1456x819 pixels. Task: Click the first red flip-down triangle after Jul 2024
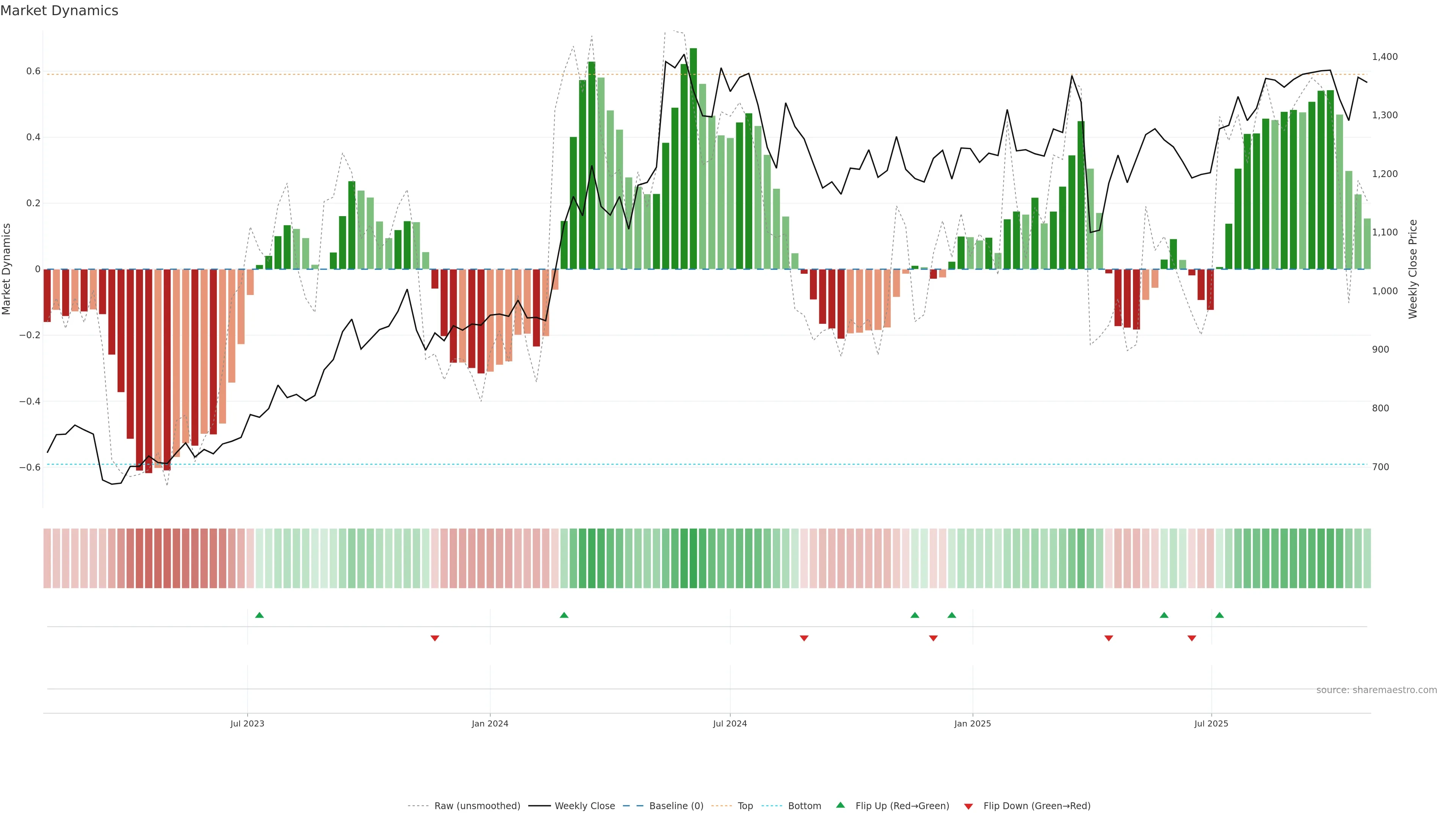point(804,638)
